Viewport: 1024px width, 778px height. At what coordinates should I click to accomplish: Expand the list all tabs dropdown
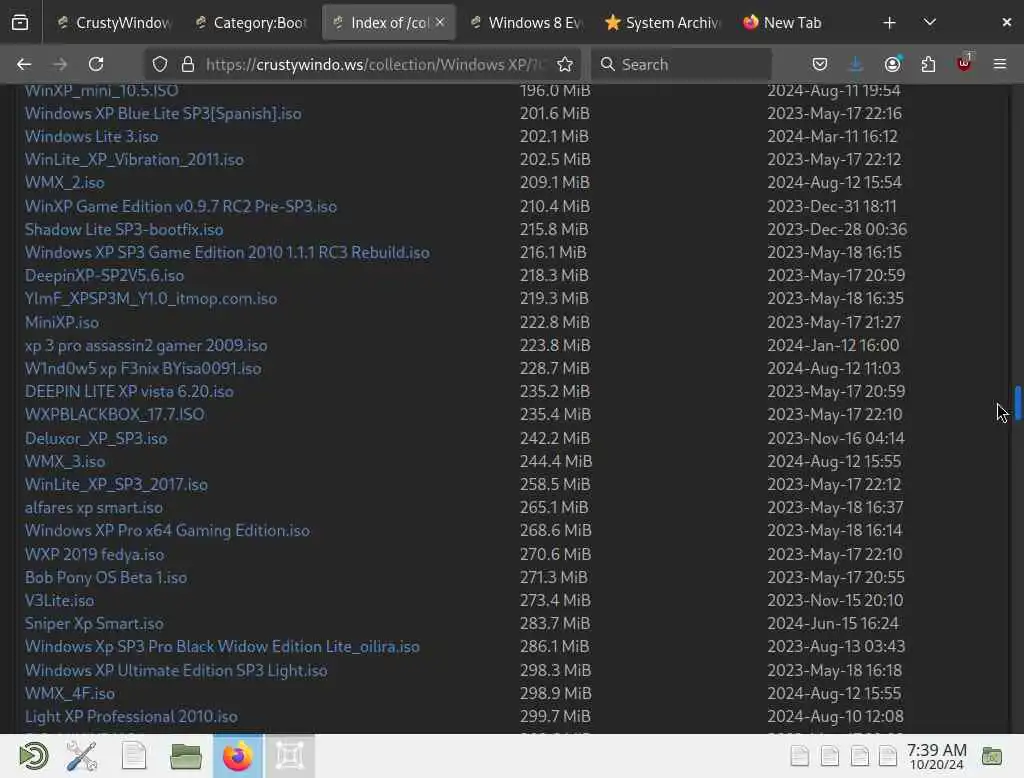pos(930,23)
